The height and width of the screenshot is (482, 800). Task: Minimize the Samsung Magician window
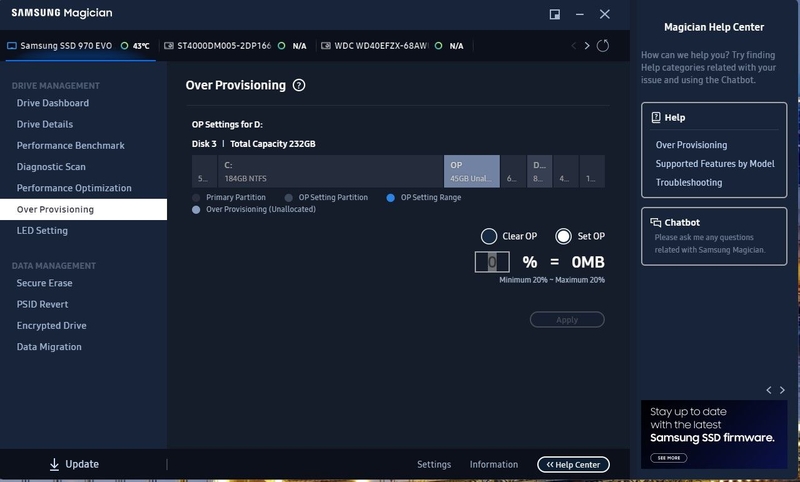(580, 14)
